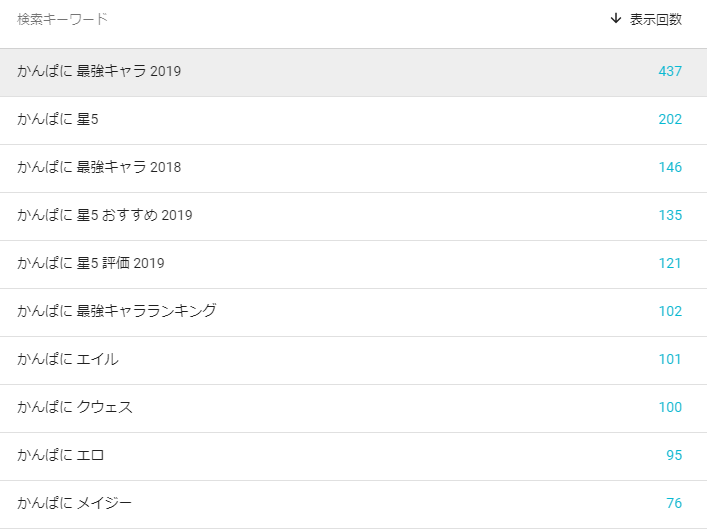Click the 100 impressions value

click(x=670, y=407)
